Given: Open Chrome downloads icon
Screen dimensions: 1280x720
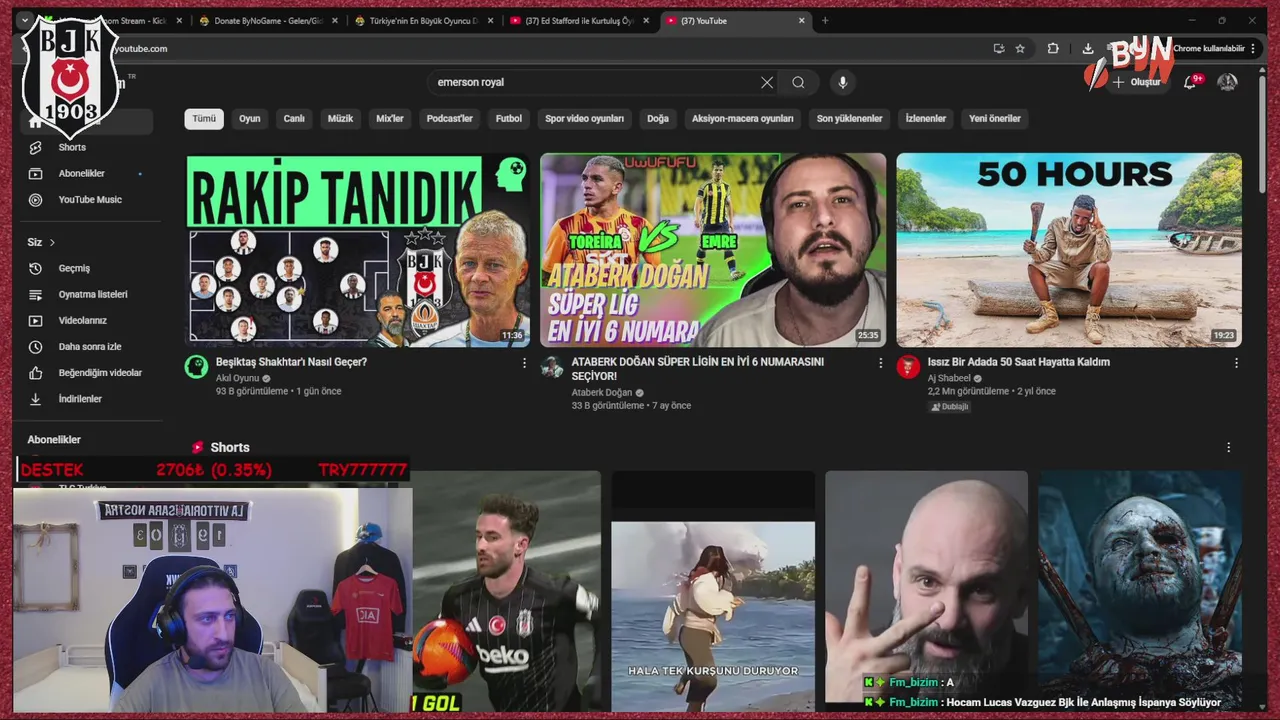Looking at the screenshot, I should (1088, 48).
